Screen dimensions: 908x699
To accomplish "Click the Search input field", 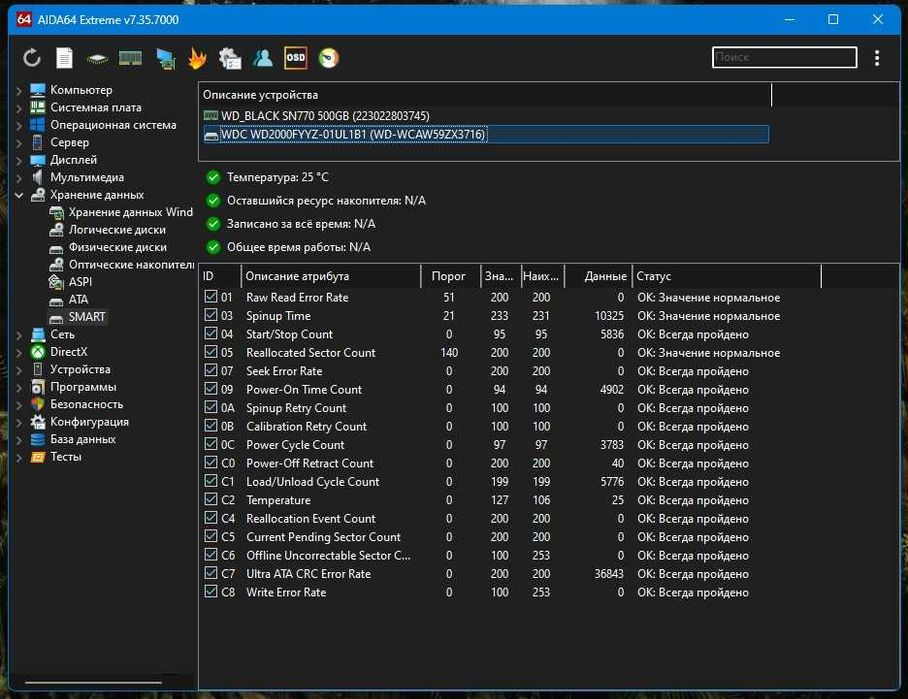I will (x=784, y=57).
